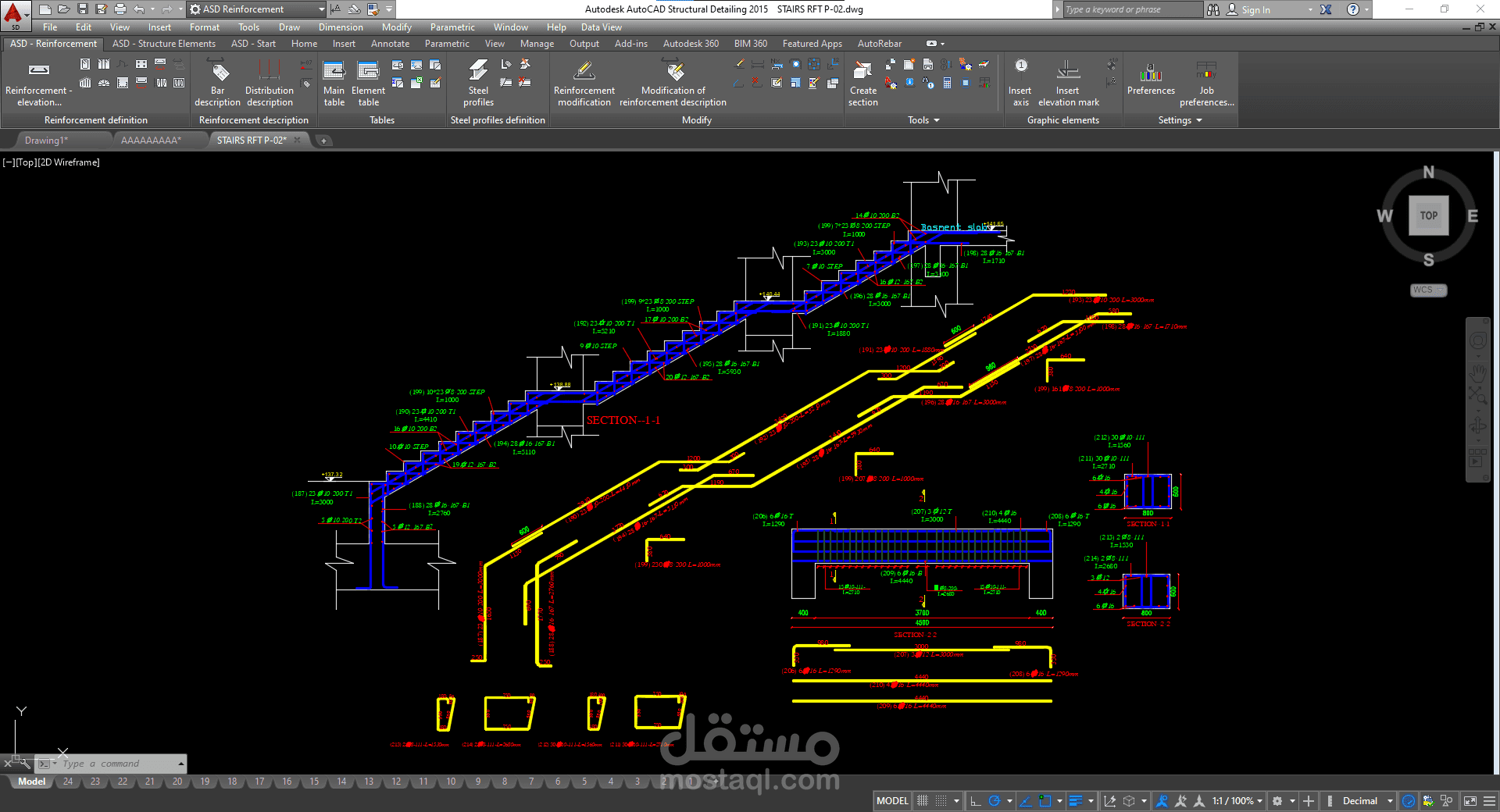Open the Reinforcement elevation tool
This screenshot has width=1500, height=812.
coord(38,83)
